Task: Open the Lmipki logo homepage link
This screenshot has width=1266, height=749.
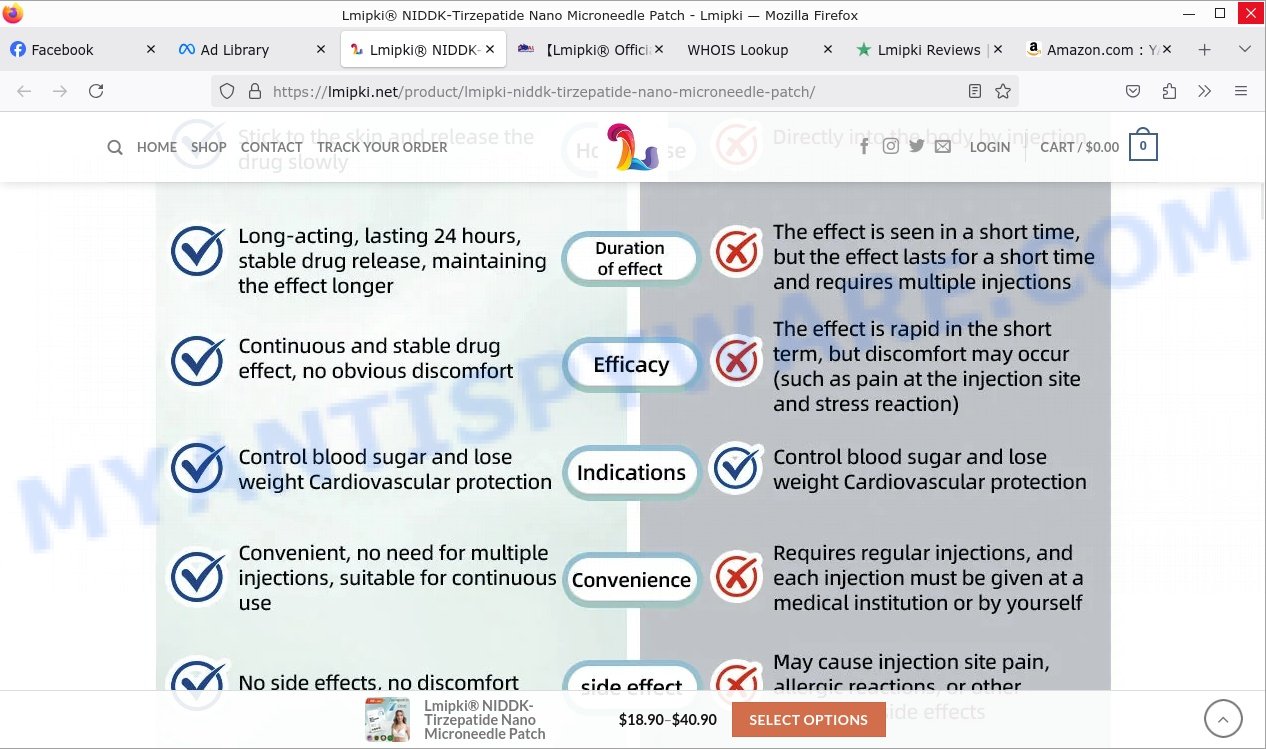Action: pyautogui.click(x=632, y=147)
